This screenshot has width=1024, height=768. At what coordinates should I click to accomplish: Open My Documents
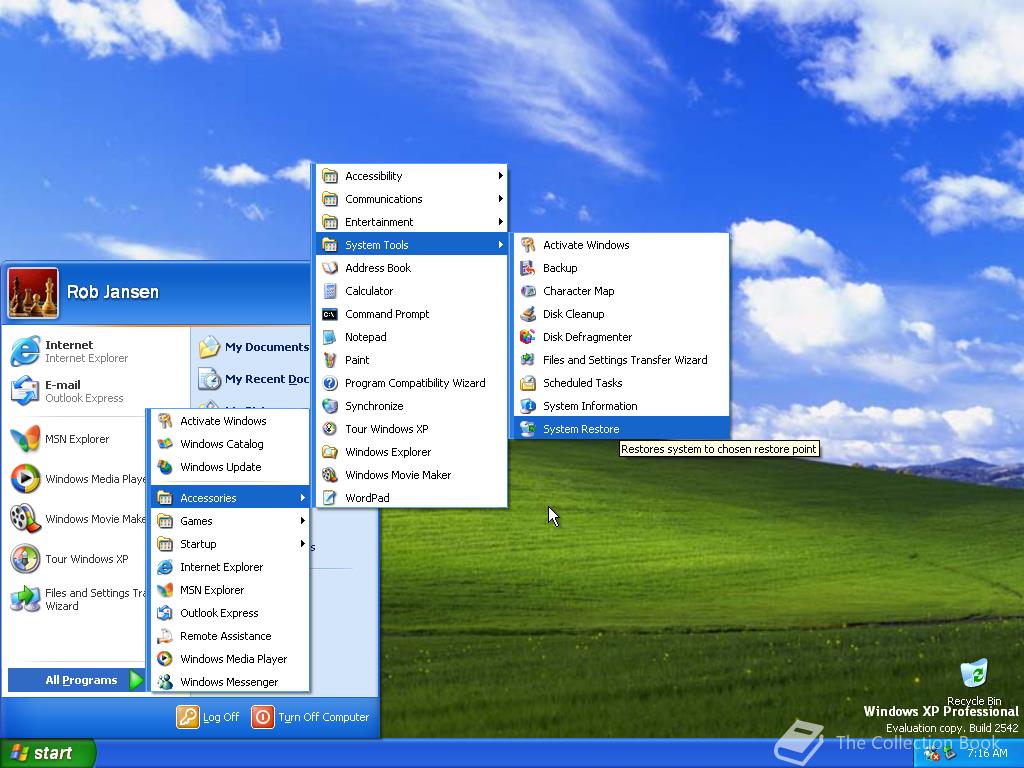point(264,346)
